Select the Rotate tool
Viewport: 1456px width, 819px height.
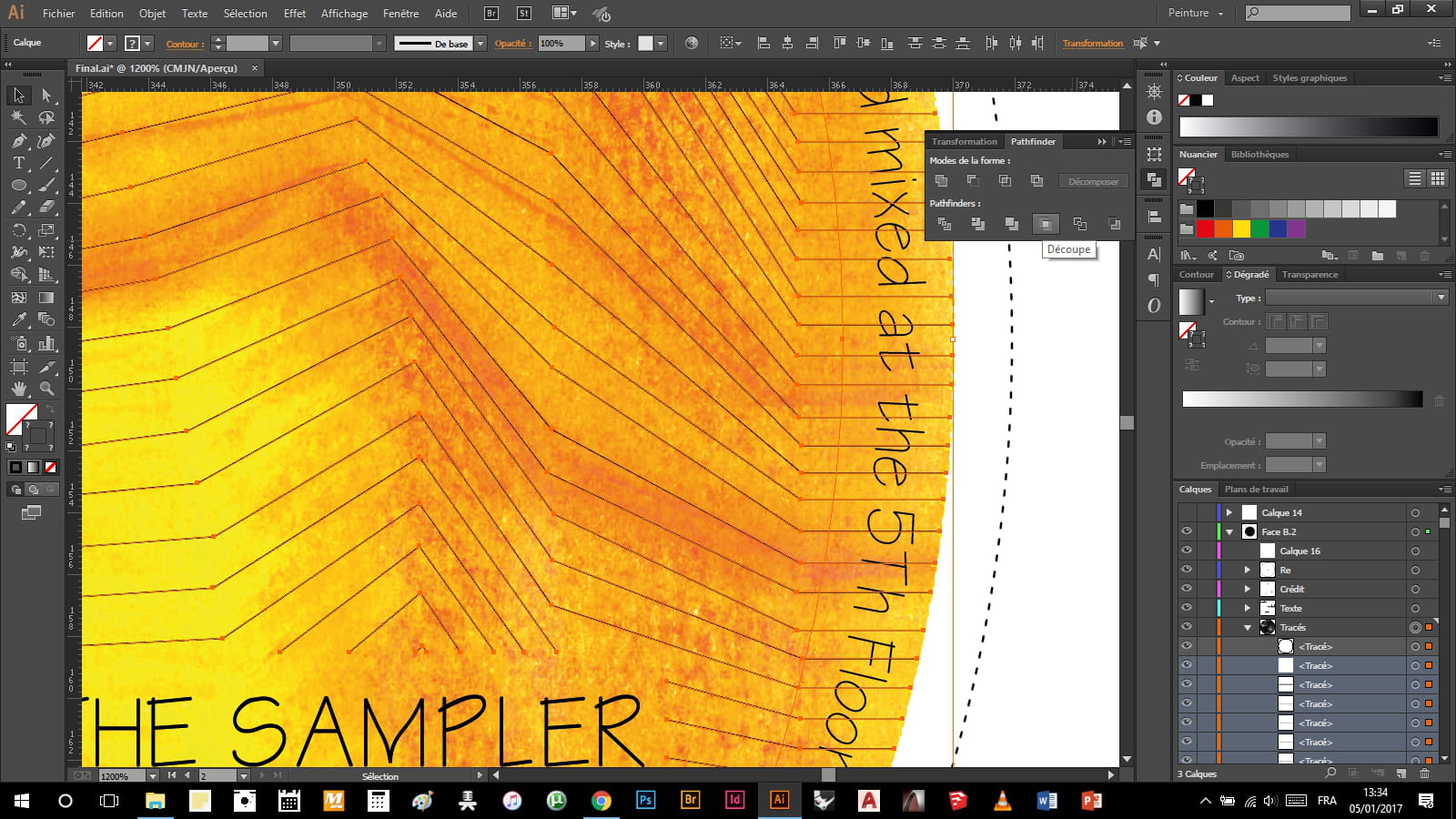tap(19, 230)
